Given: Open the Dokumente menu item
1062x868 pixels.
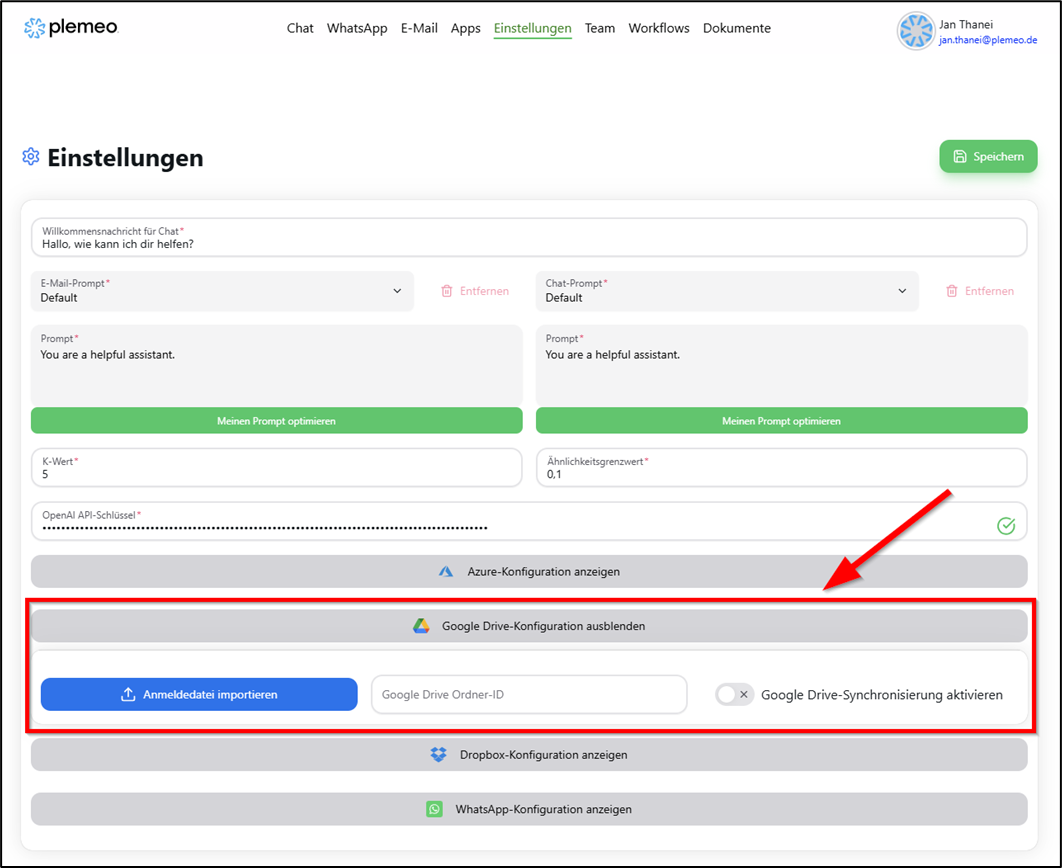Looking at the screenshot, I should click(737, 28).
